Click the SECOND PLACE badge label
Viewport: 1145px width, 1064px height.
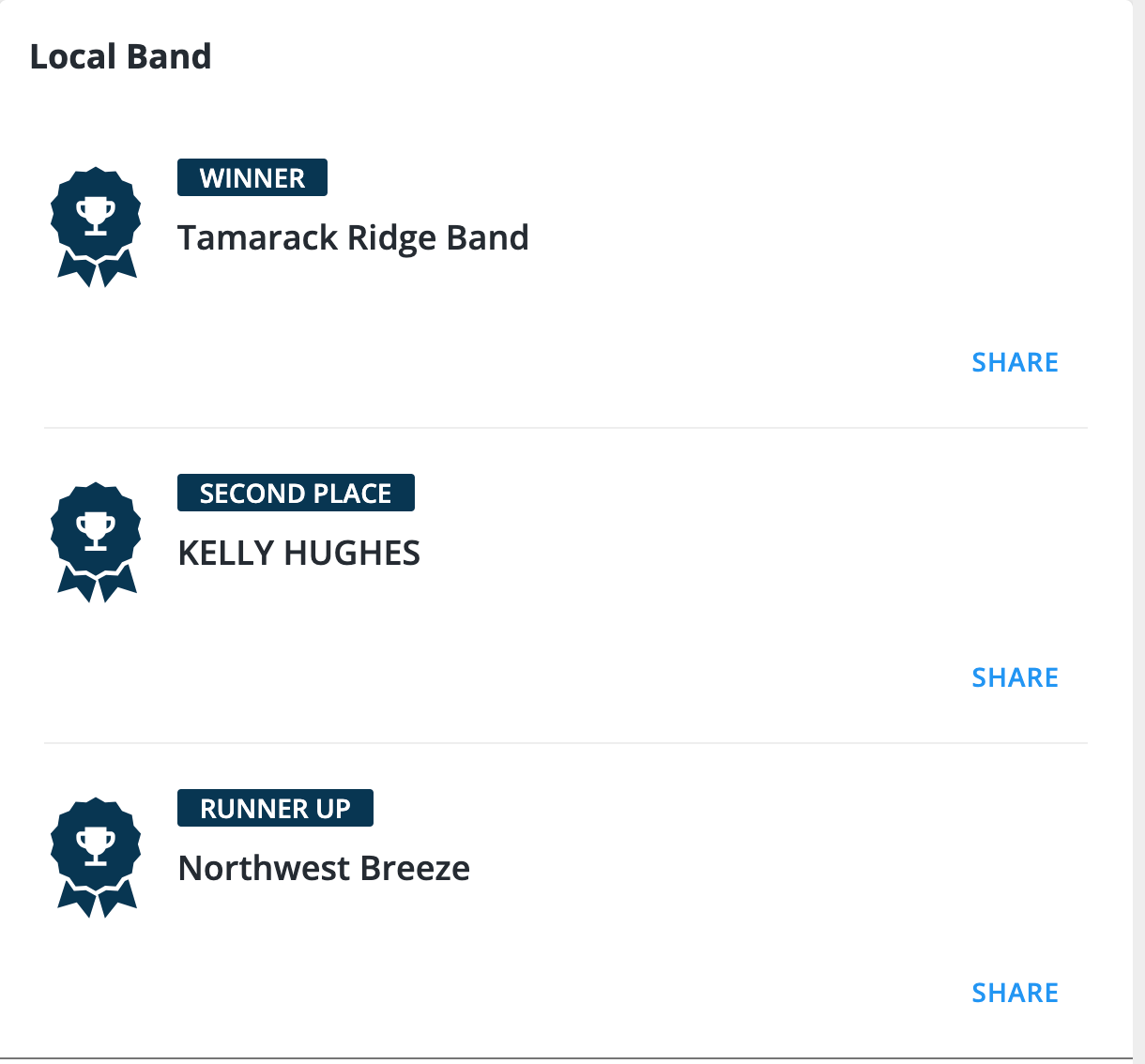[296, 493]
